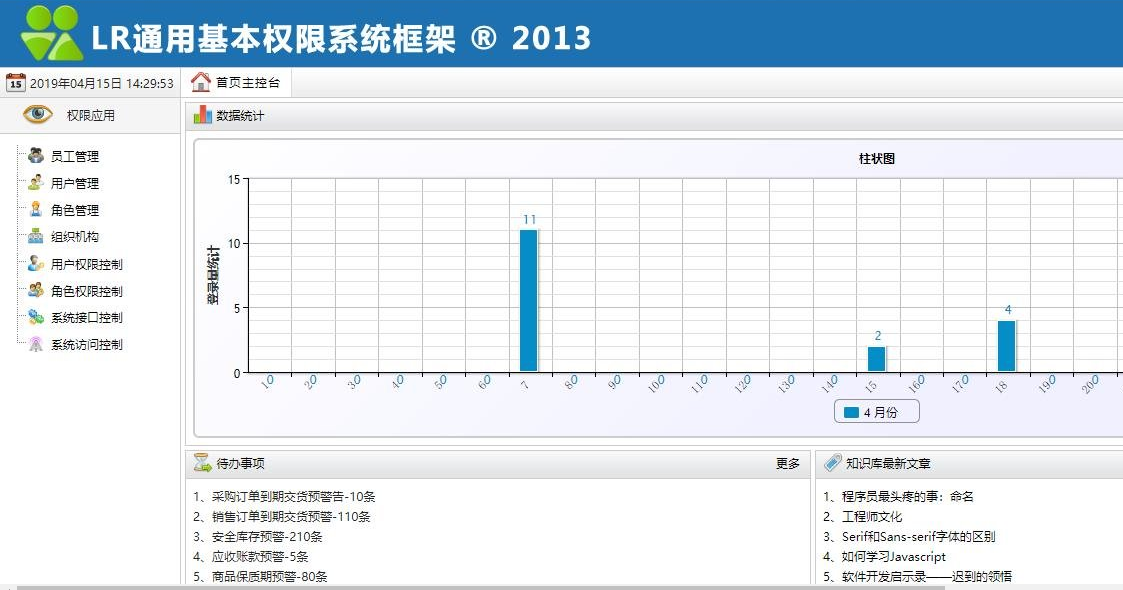Open 用户权限控制 in the sidebar
This screenshot has width=1123, height=590.
(x=87, y=264)
